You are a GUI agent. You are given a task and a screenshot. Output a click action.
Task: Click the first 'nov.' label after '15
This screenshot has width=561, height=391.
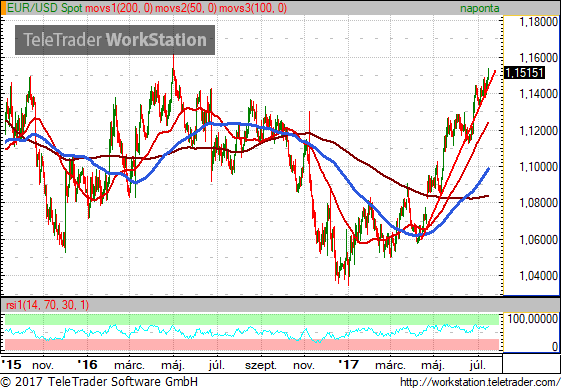click(43, 365)
